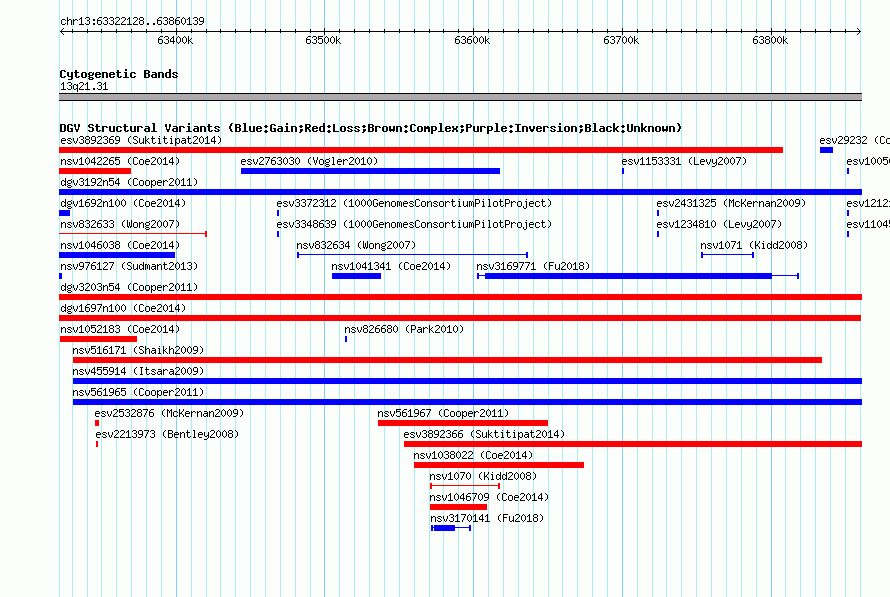The width and height of the screenshot is (890, 597).
Task: Open the nsv1046038 (Coe2014) variant label
Action: coord(120,245)
